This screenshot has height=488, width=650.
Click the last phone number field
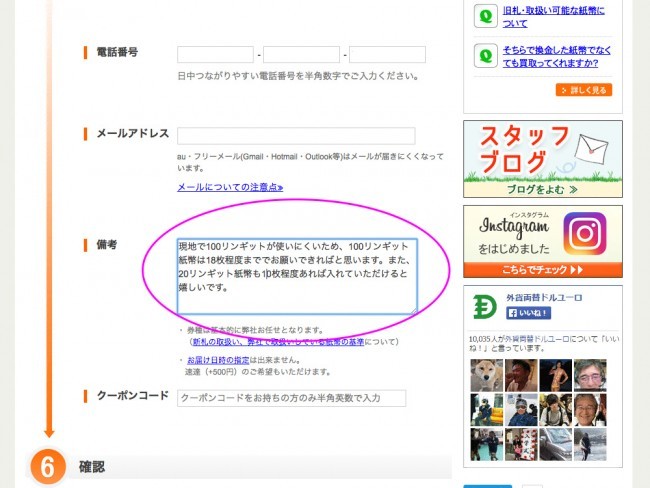[387, 54]
